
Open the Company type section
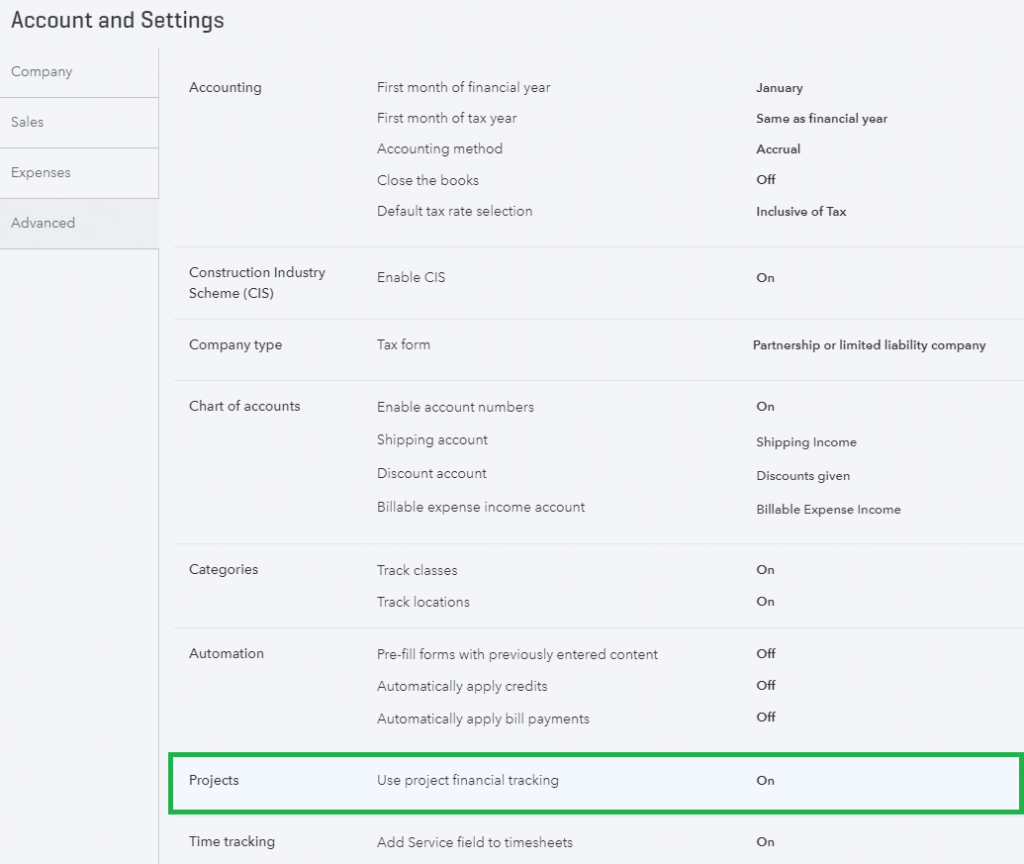[x=235, y=345]
